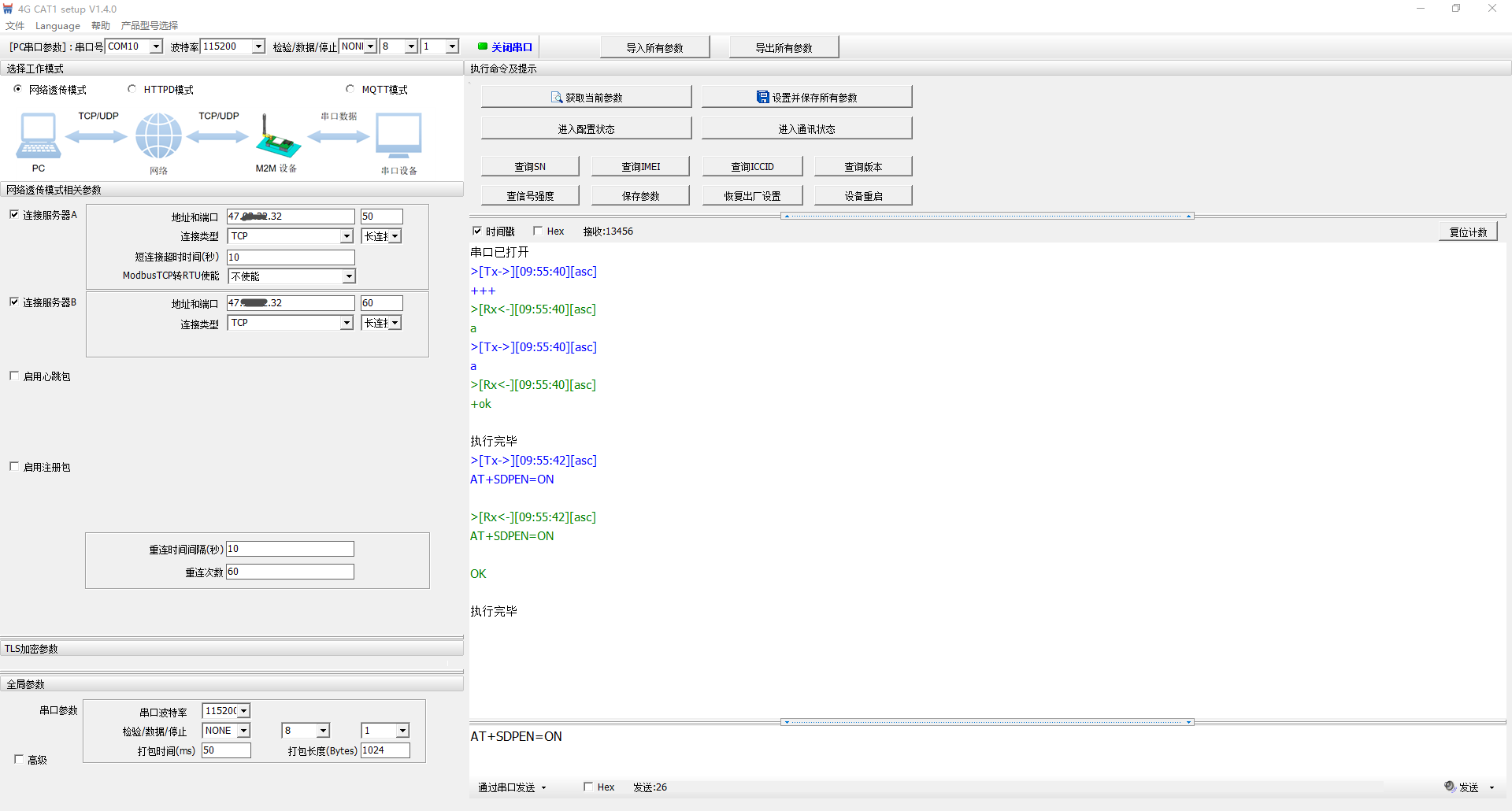Open the product model selection menu

click(x=150, y=25)
